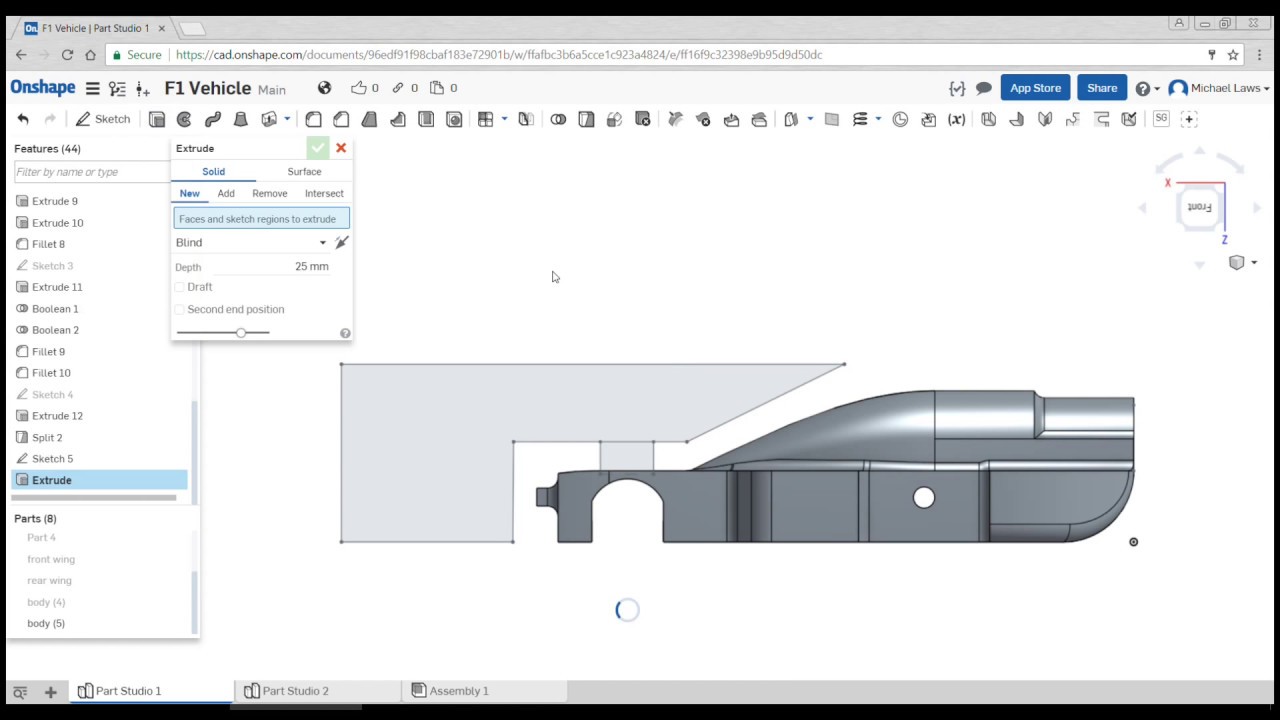
Task: Enable the Second end position checkbox
Action: coord(180,309)
